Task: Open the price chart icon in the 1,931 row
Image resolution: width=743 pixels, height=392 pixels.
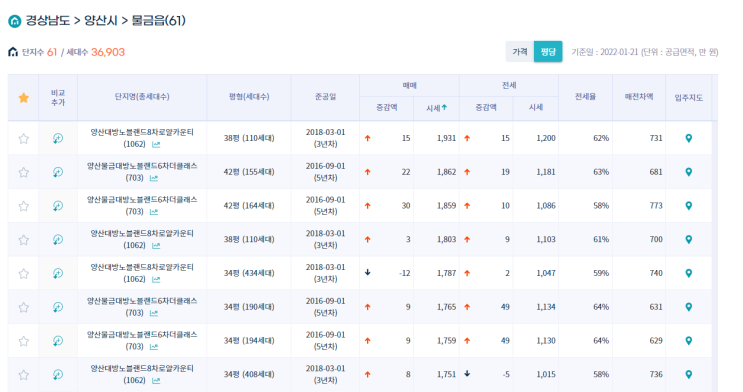Action: tap(156, 145)
